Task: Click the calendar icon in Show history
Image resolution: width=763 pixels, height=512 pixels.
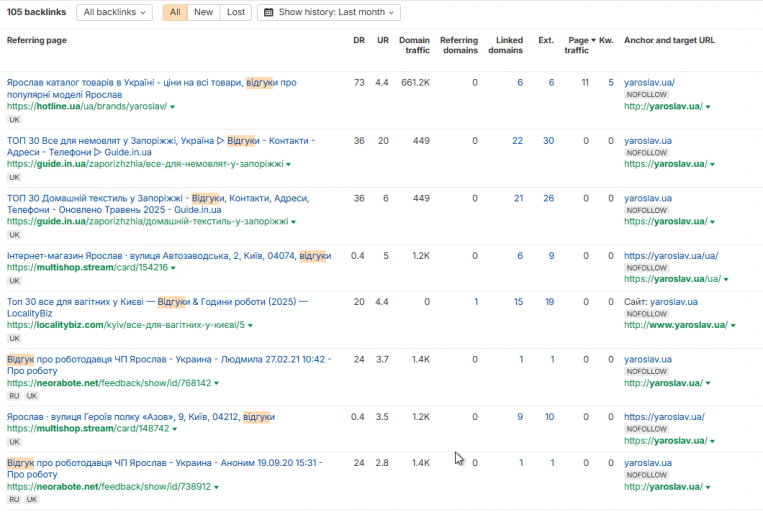Action: (x=269, y=12)
